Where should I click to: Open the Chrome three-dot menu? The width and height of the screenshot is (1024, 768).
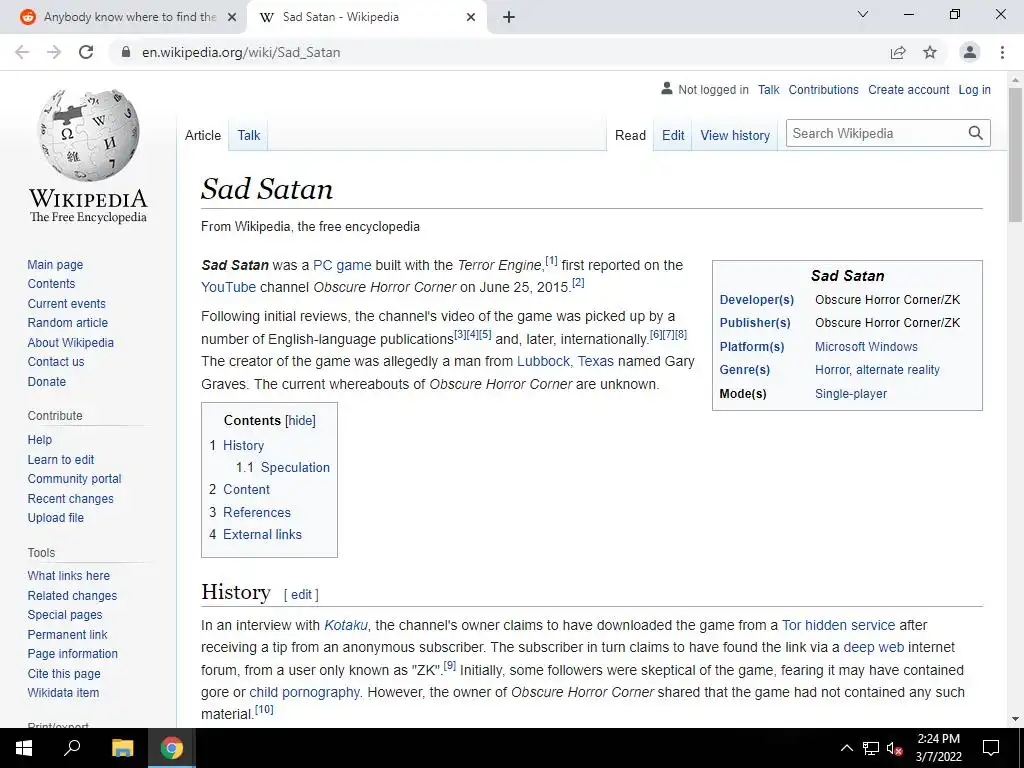pyautogui.click(x=1002, y=52)
